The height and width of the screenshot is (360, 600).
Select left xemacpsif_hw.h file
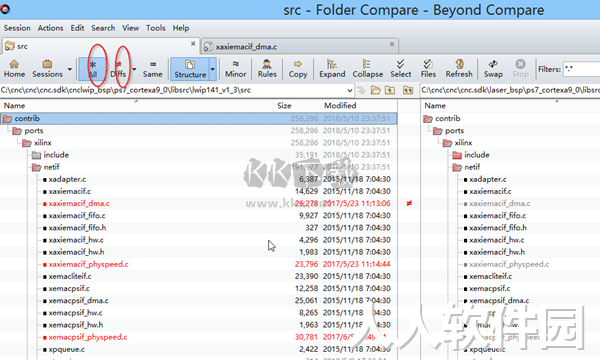[x=76, y=325]
